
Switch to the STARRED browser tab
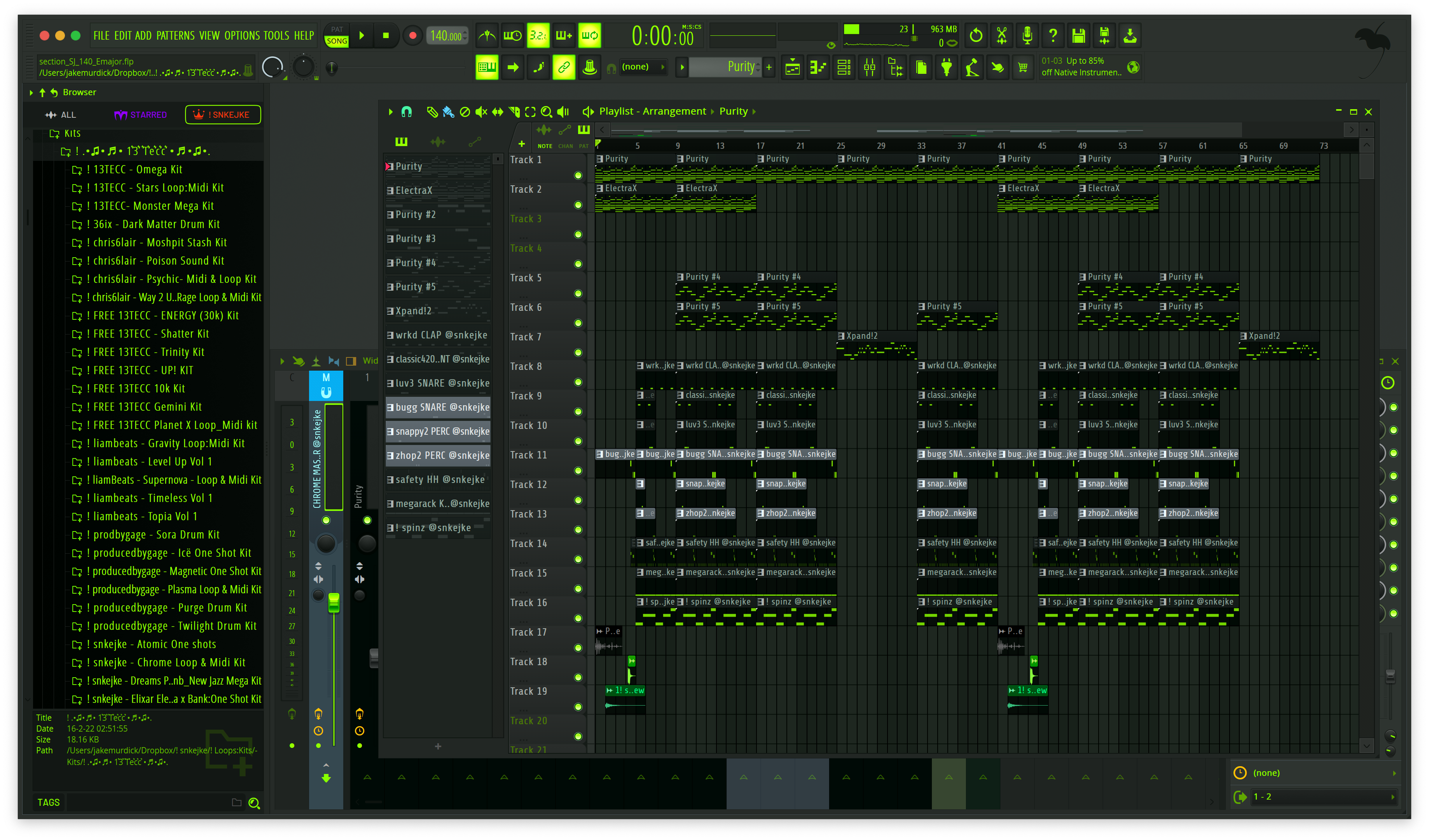point(140,115)
